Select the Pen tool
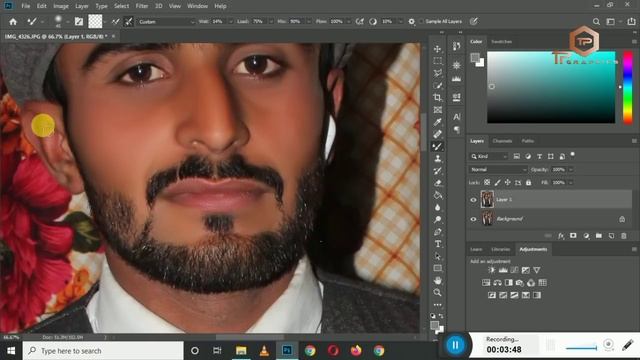Screen dimensions: 640x360 438,232
